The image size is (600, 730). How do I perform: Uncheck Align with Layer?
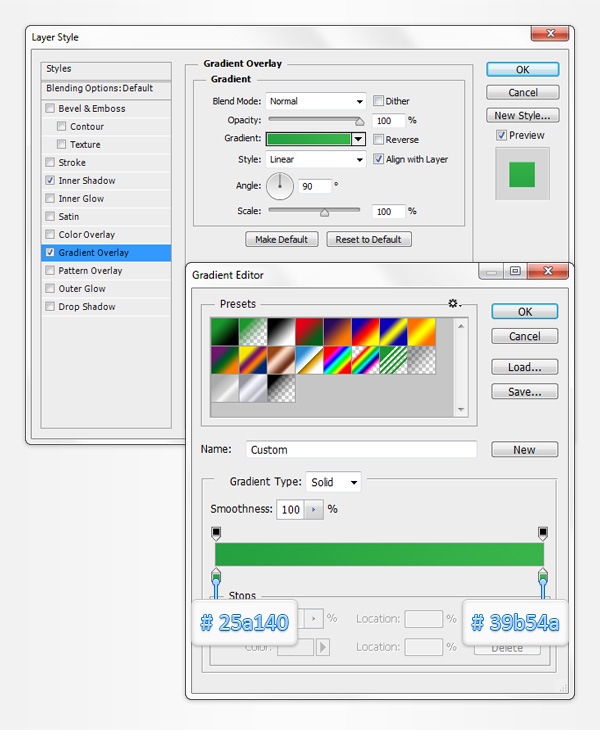tap(379, 159)
